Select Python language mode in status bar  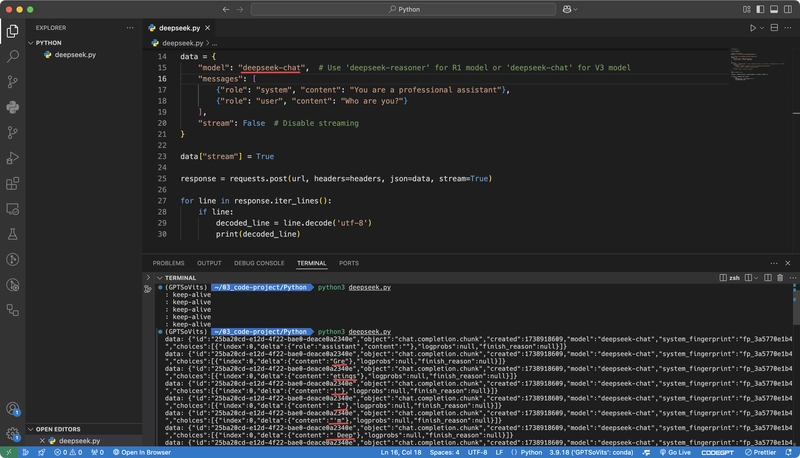coord(531,452)
